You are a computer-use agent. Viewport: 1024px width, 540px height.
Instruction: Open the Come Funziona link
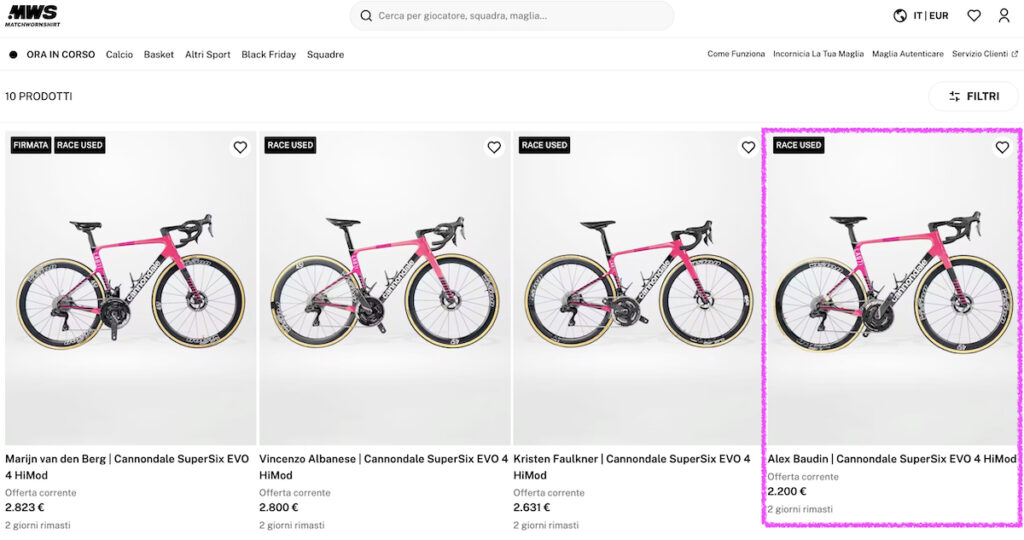(736, 54)
